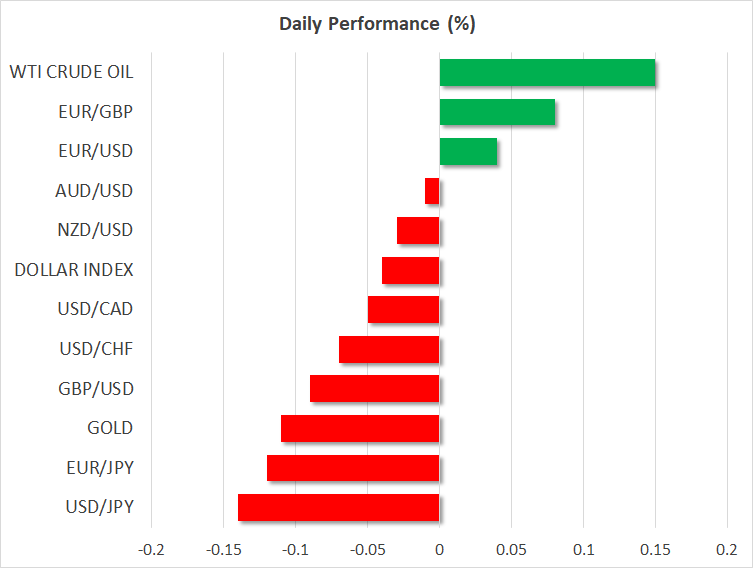
Task: Click the GOLD category label
Action: (111, 428)
